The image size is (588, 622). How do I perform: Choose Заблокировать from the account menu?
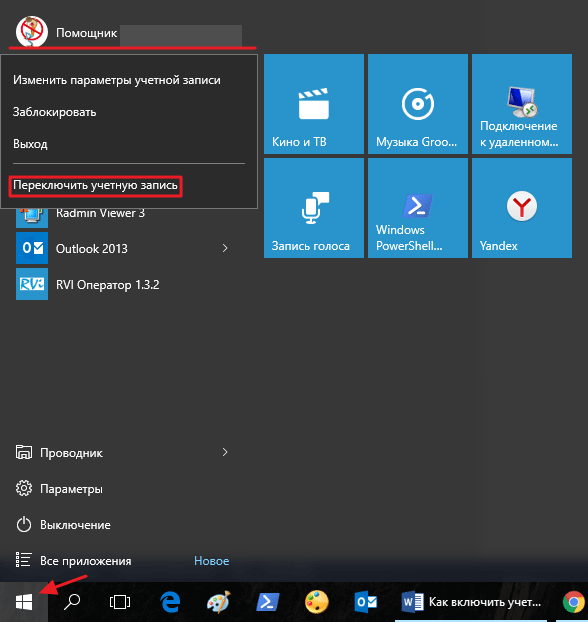[54, 112]
